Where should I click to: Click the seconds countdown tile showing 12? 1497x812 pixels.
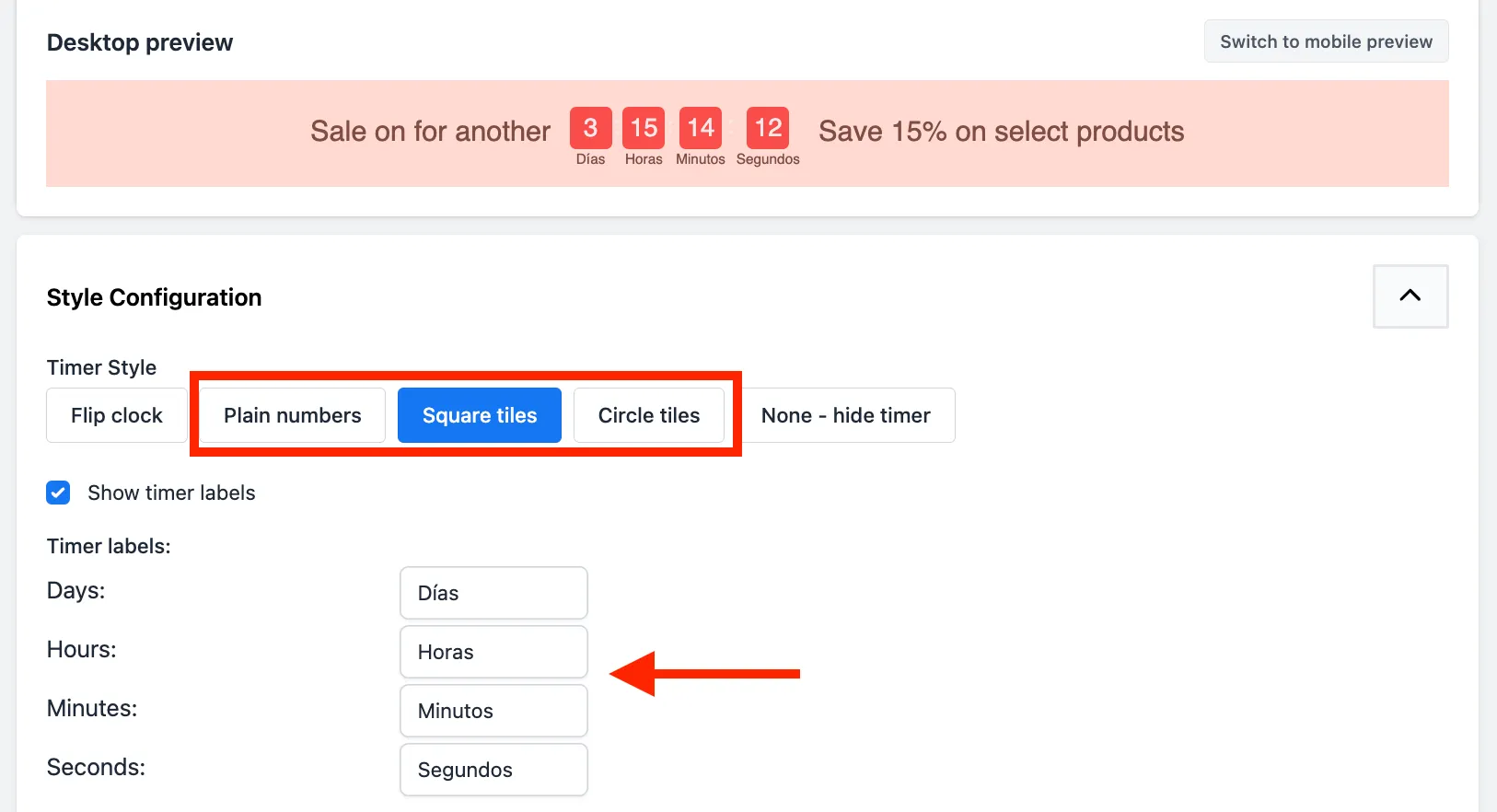point(768,127)
